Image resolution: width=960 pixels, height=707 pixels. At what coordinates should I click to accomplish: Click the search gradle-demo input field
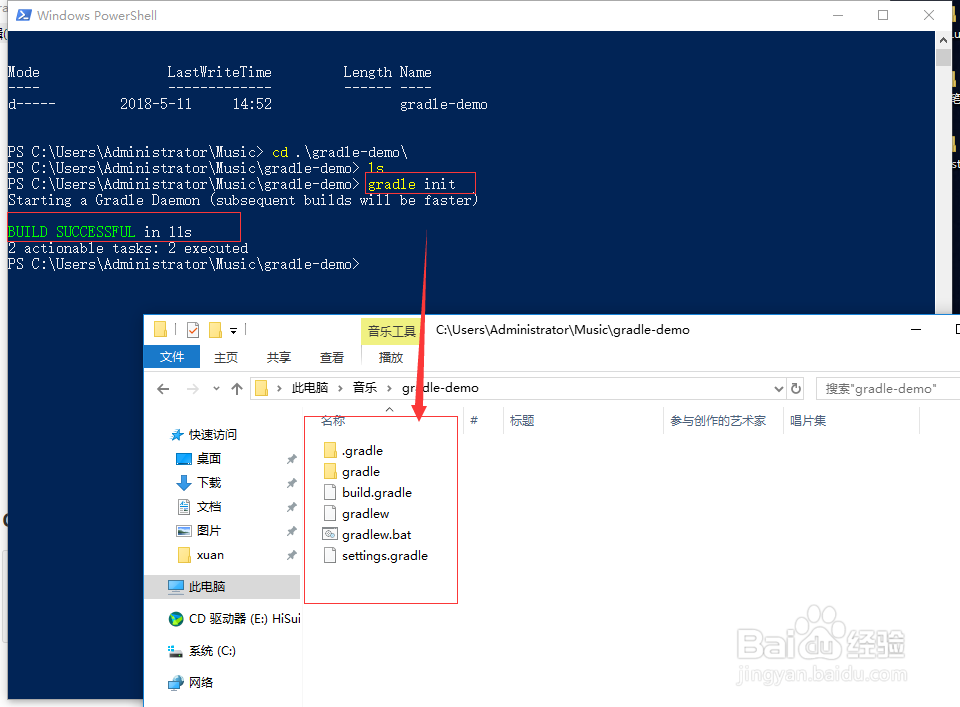[888, 389]
